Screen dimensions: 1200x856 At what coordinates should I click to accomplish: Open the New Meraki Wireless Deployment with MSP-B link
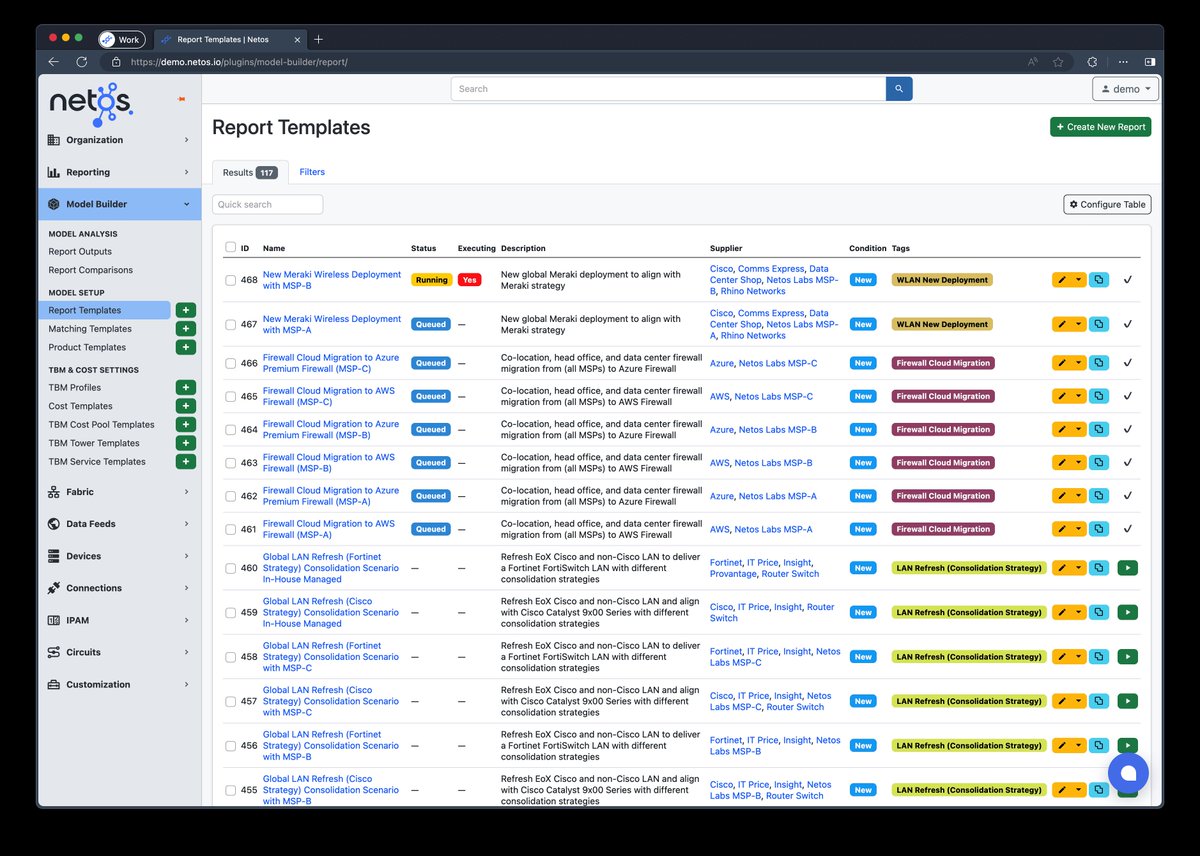(x=332, y=280)
